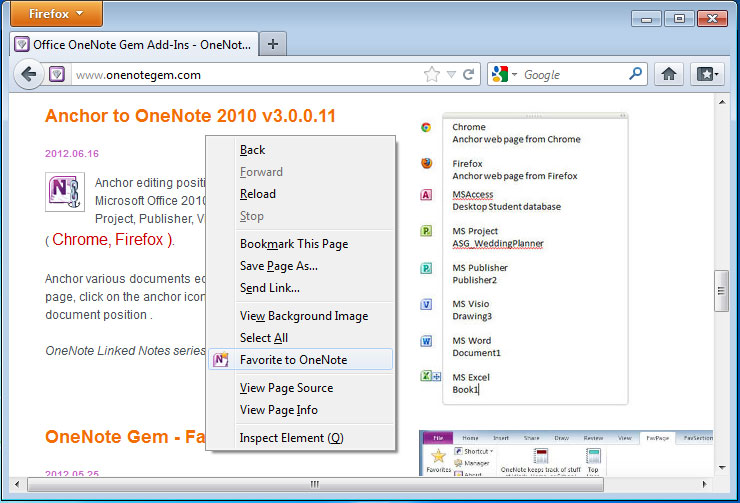
Task: Click the site identity icon beside address bar
Action: coord(57,74)
